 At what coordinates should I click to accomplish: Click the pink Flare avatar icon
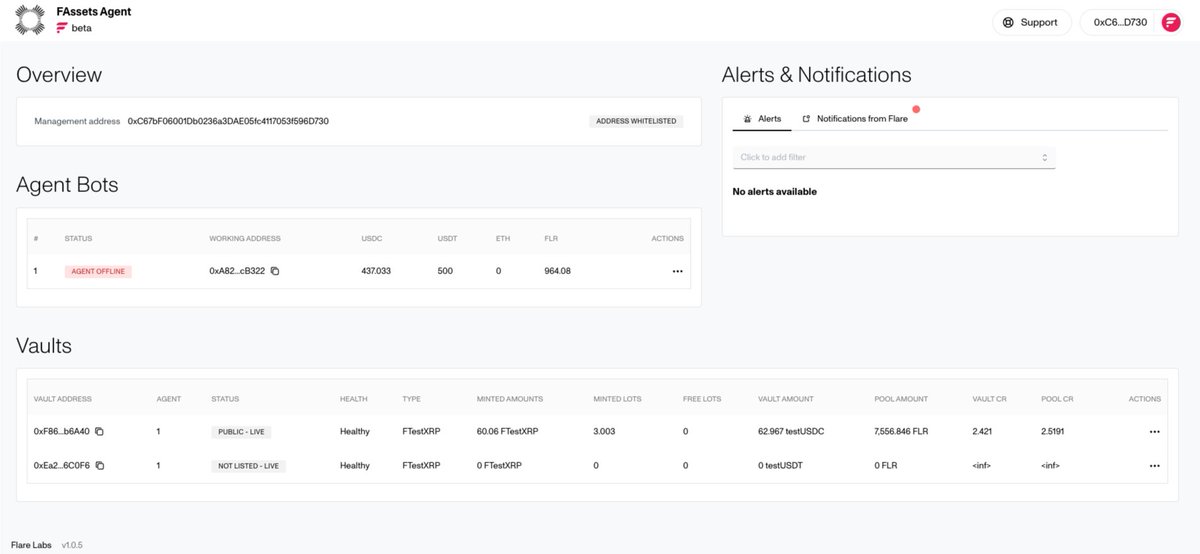(x=1169, y=22)
